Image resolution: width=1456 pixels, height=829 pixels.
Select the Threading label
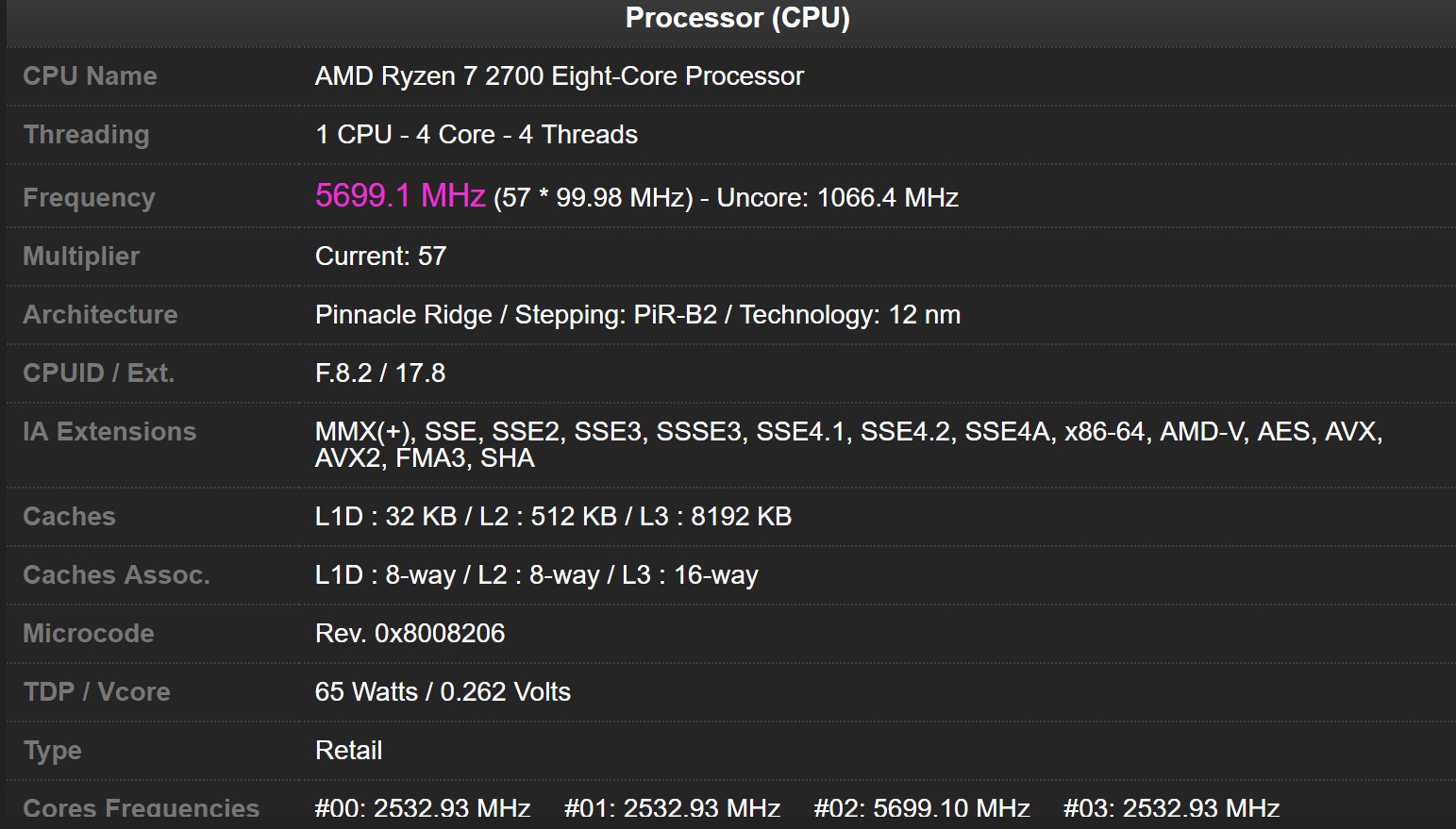86,135
